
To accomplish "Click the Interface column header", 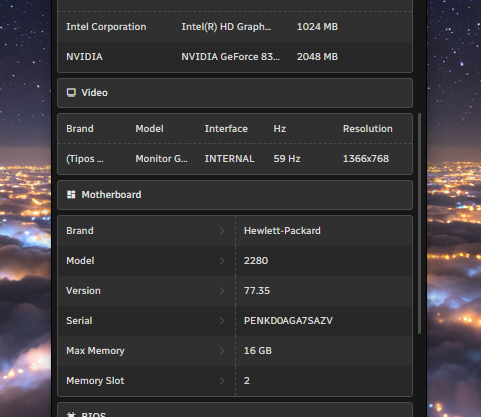I will [x=226, y=129].
